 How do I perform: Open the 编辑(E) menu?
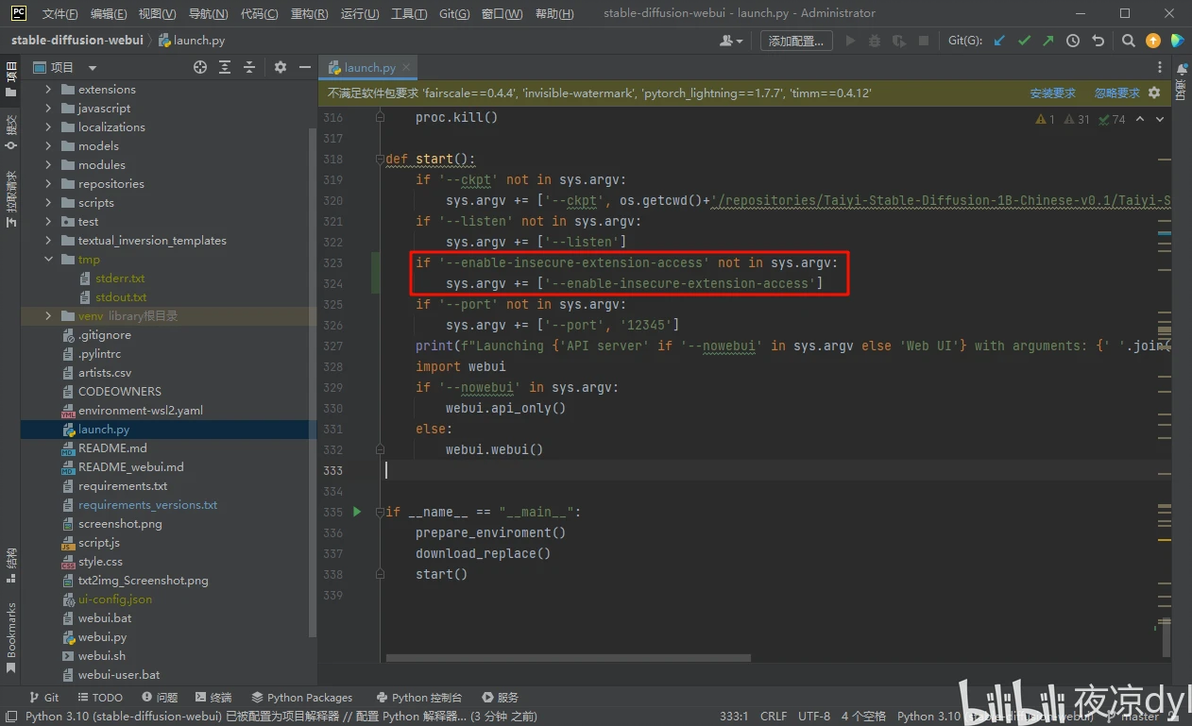(x=108, y=14)
